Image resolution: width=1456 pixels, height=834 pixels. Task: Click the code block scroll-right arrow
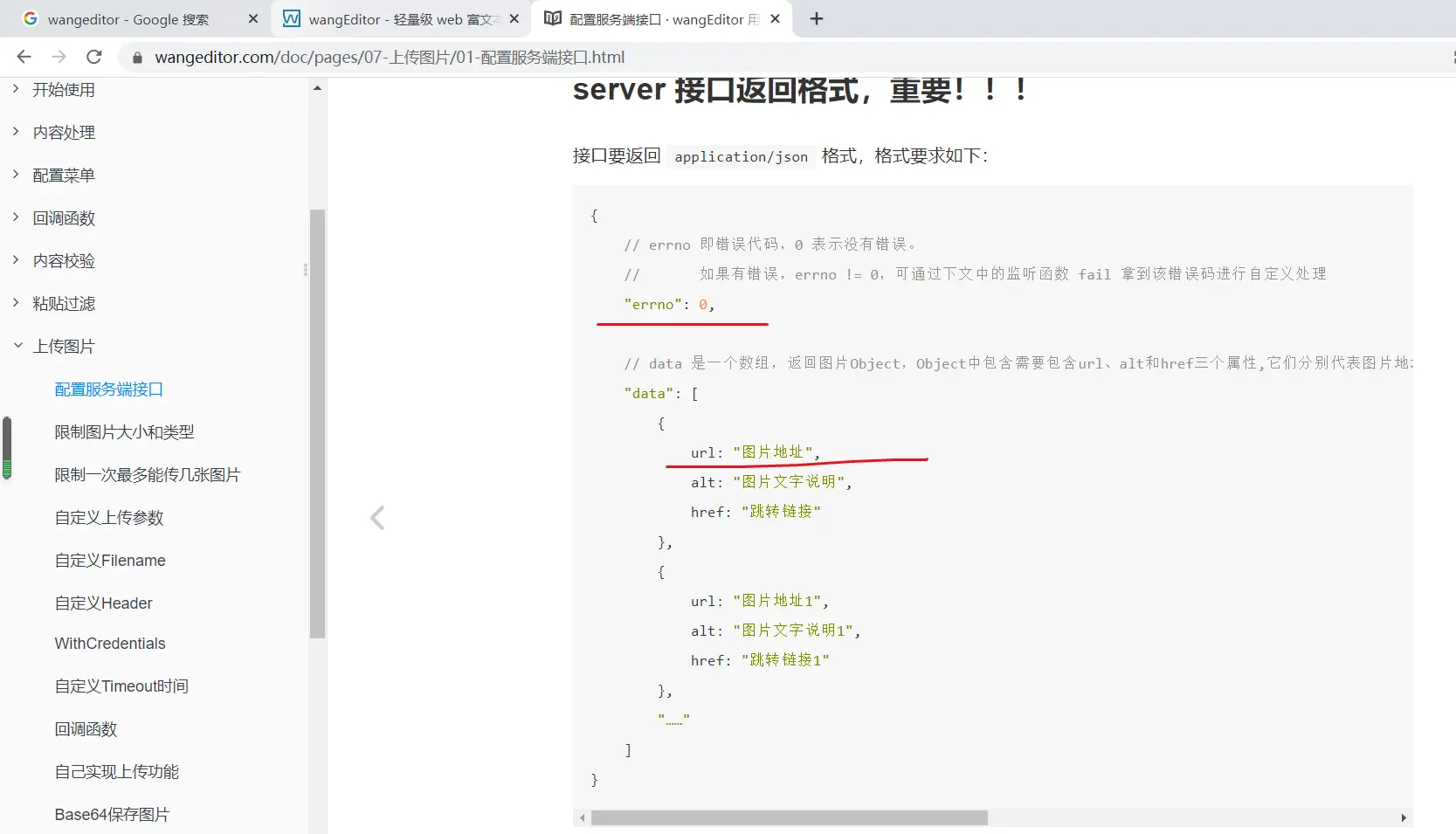point(1404,818)
